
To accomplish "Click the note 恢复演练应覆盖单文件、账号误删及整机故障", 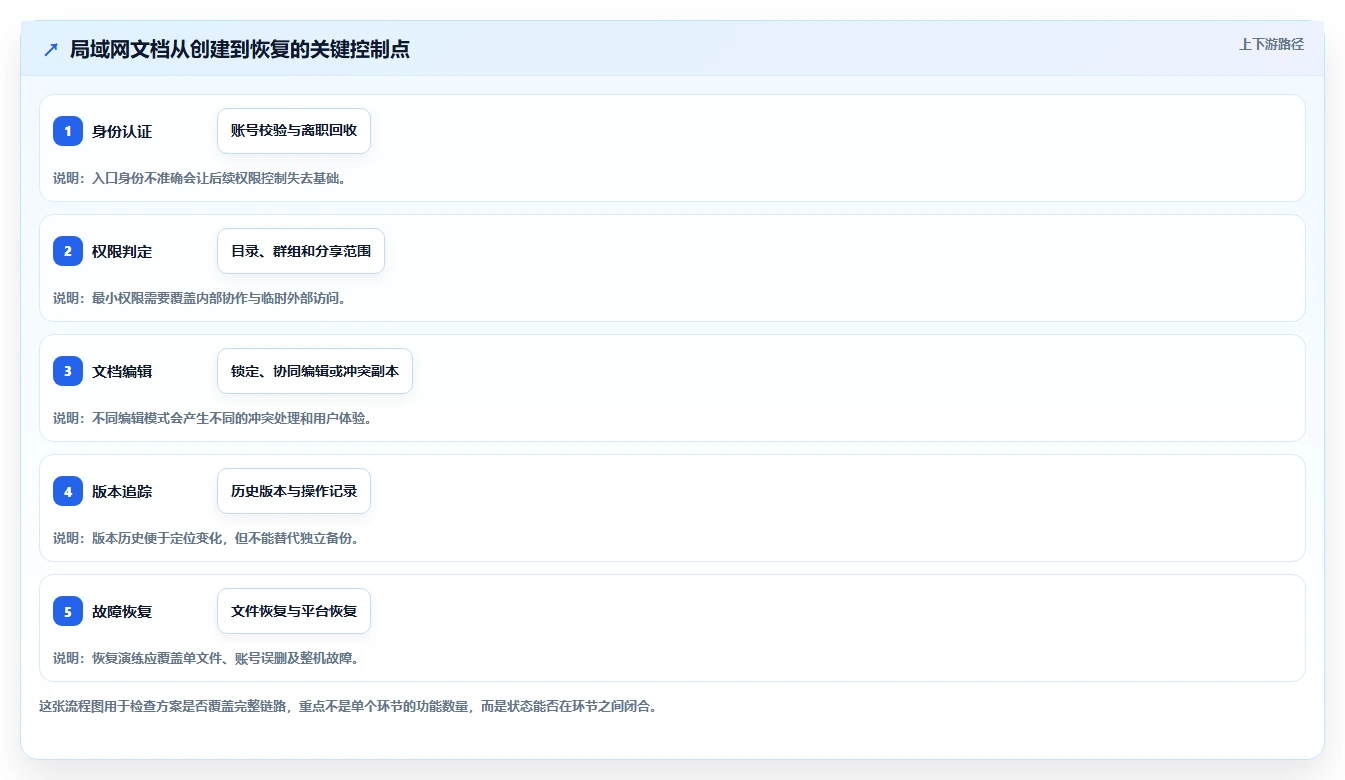I will pos(225,658).
